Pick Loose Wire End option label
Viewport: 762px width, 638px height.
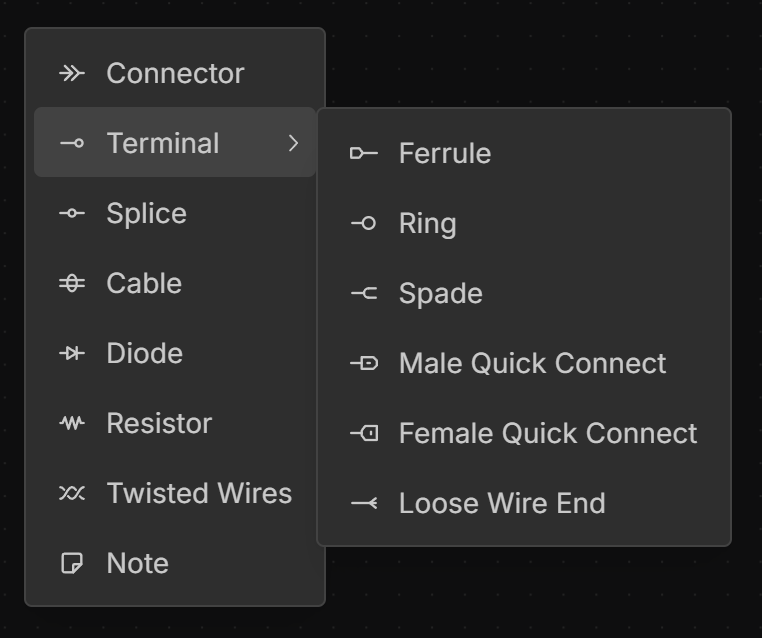pos(502,503)
